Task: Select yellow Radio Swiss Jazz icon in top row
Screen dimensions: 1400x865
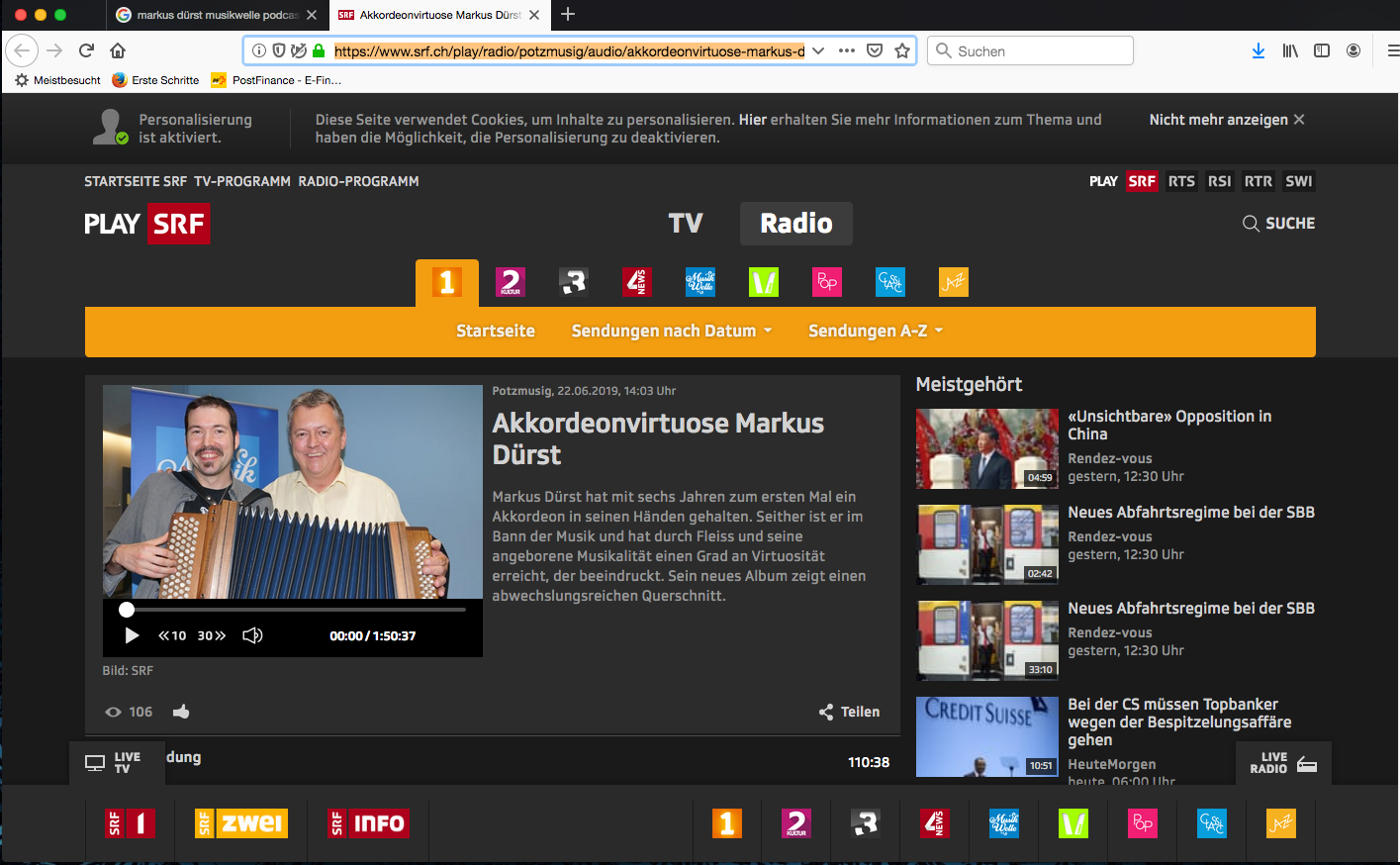Action: click(x=954, y=283)
